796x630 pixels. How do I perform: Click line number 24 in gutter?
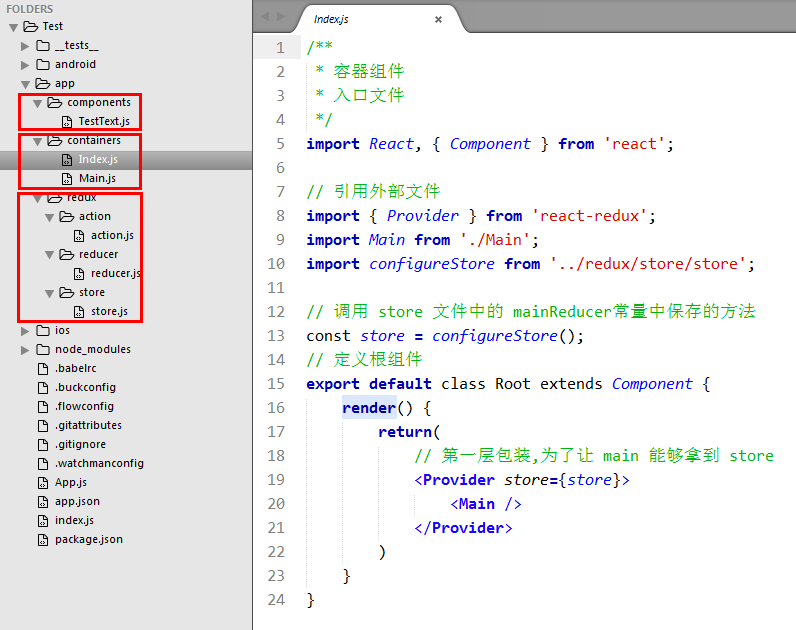[276, 600]
